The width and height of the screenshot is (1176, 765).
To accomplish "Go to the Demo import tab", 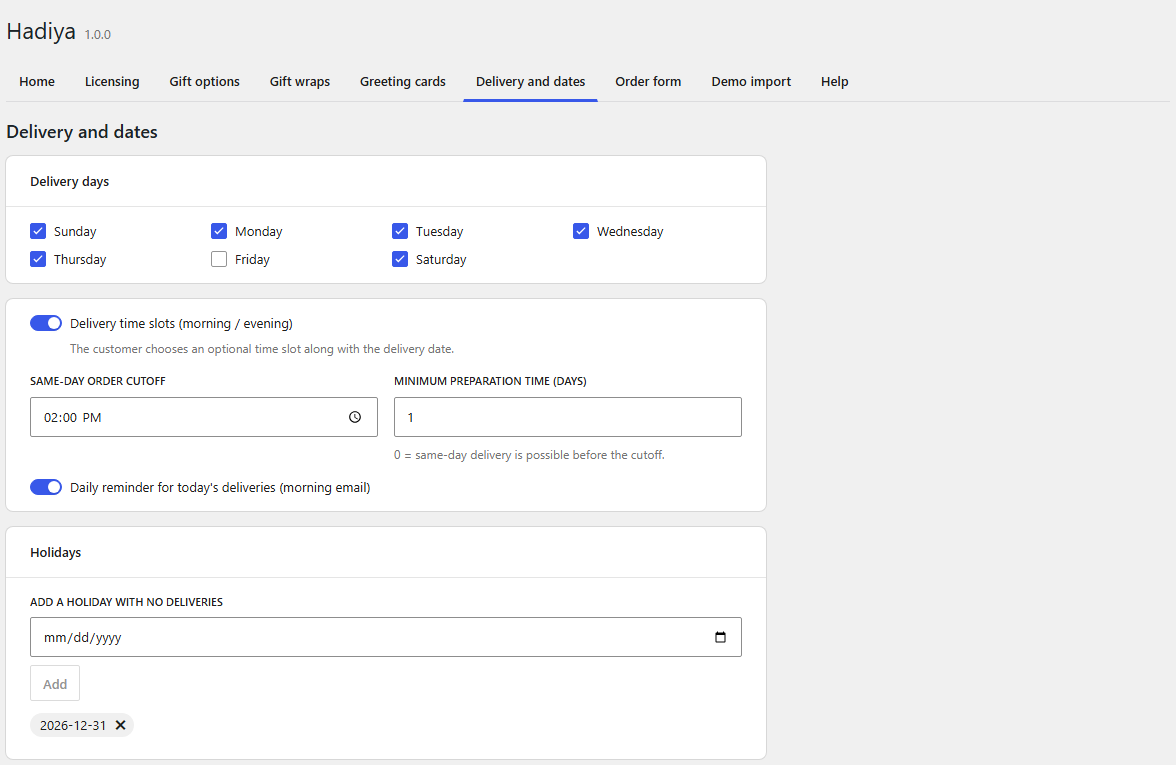I will pos(751,82).
